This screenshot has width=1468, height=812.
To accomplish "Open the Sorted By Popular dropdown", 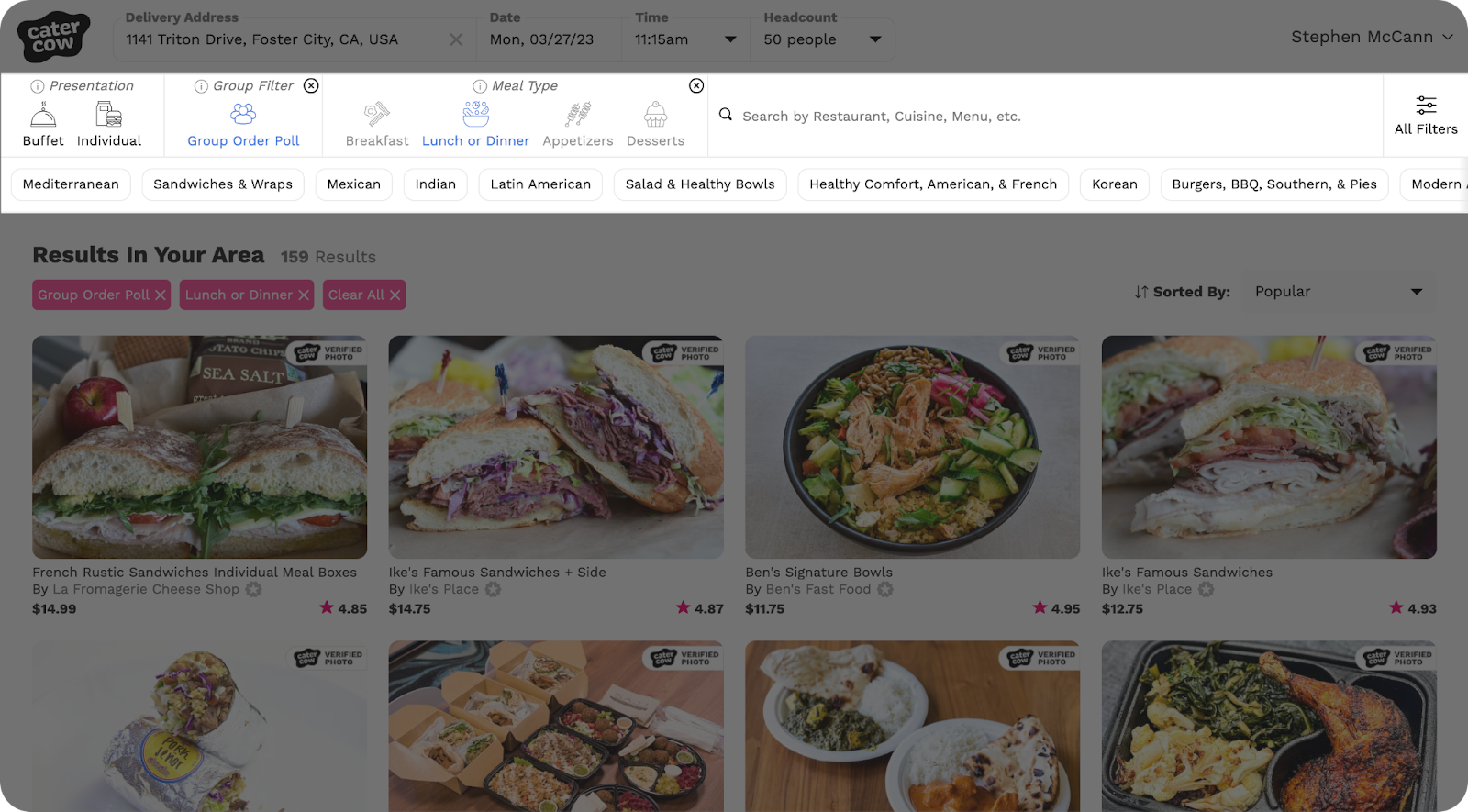I will point(1339,292).
